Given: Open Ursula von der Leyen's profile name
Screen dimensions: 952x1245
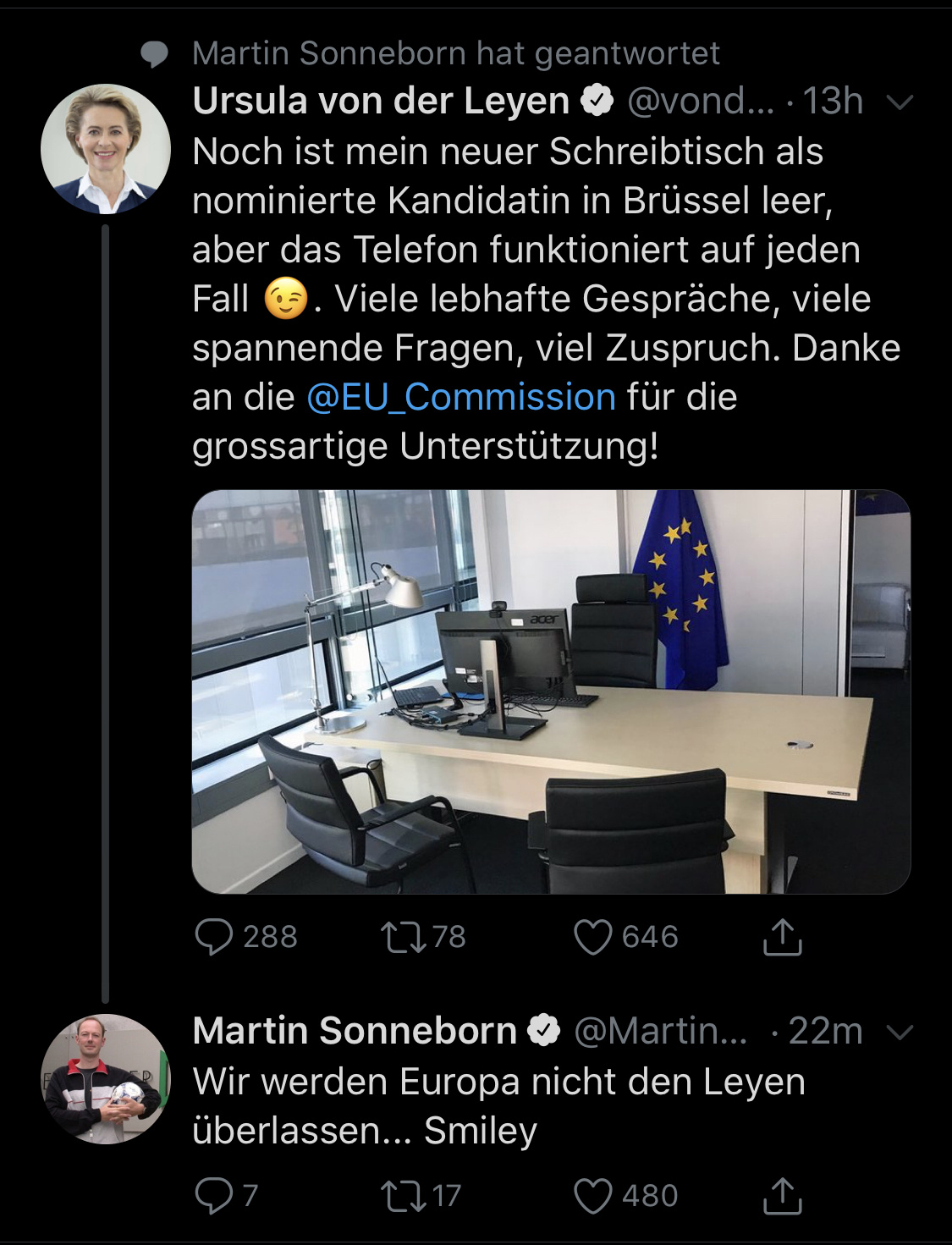Looking at the screenshot, I should click(x=381, y=101).
